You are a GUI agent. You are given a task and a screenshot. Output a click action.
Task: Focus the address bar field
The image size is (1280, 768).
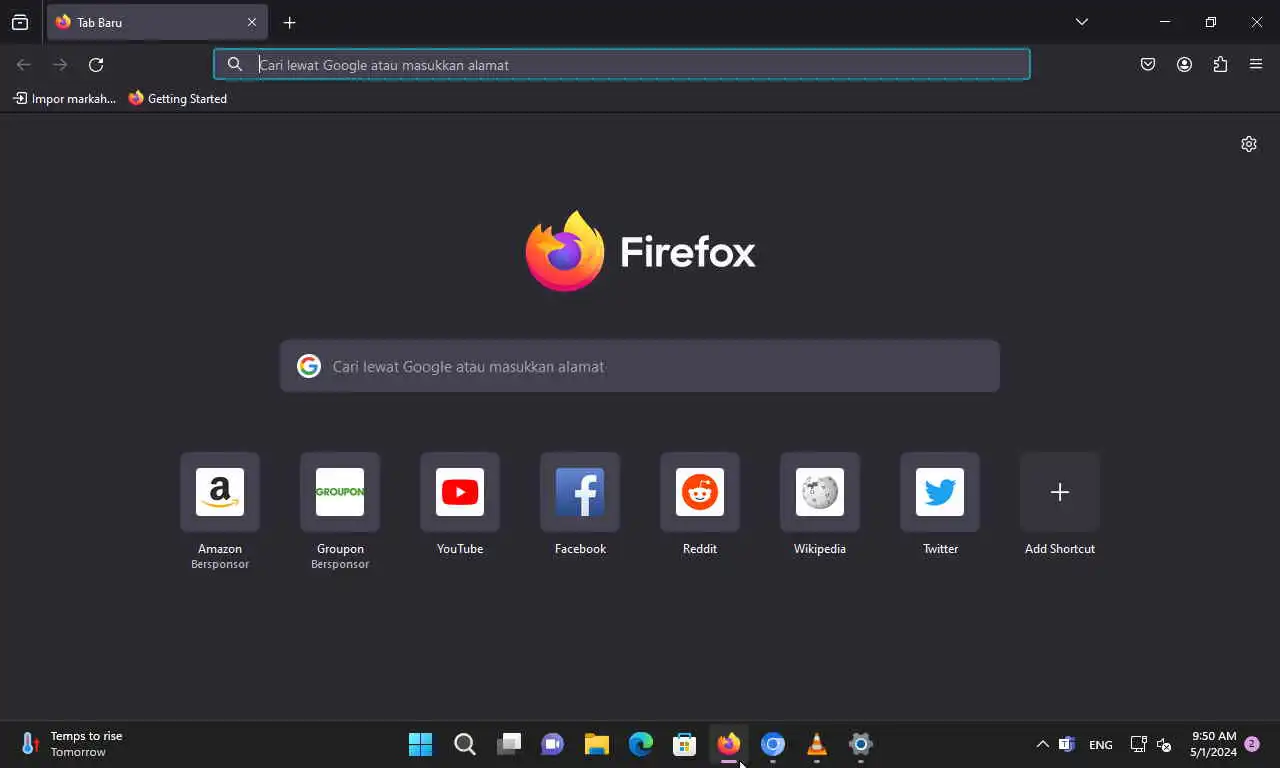point(621,64)
